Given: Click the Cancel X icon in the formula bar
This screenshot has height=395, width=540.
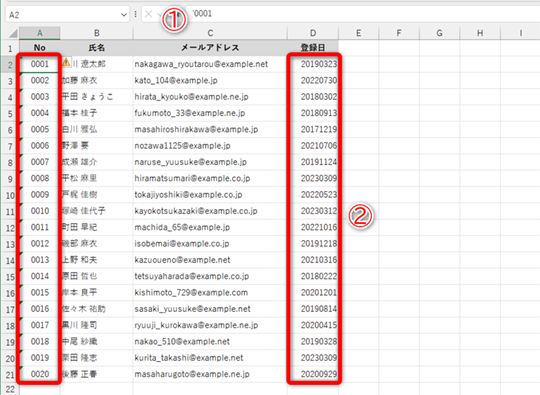Looking at the screenshot, I should tap(148, 14).
